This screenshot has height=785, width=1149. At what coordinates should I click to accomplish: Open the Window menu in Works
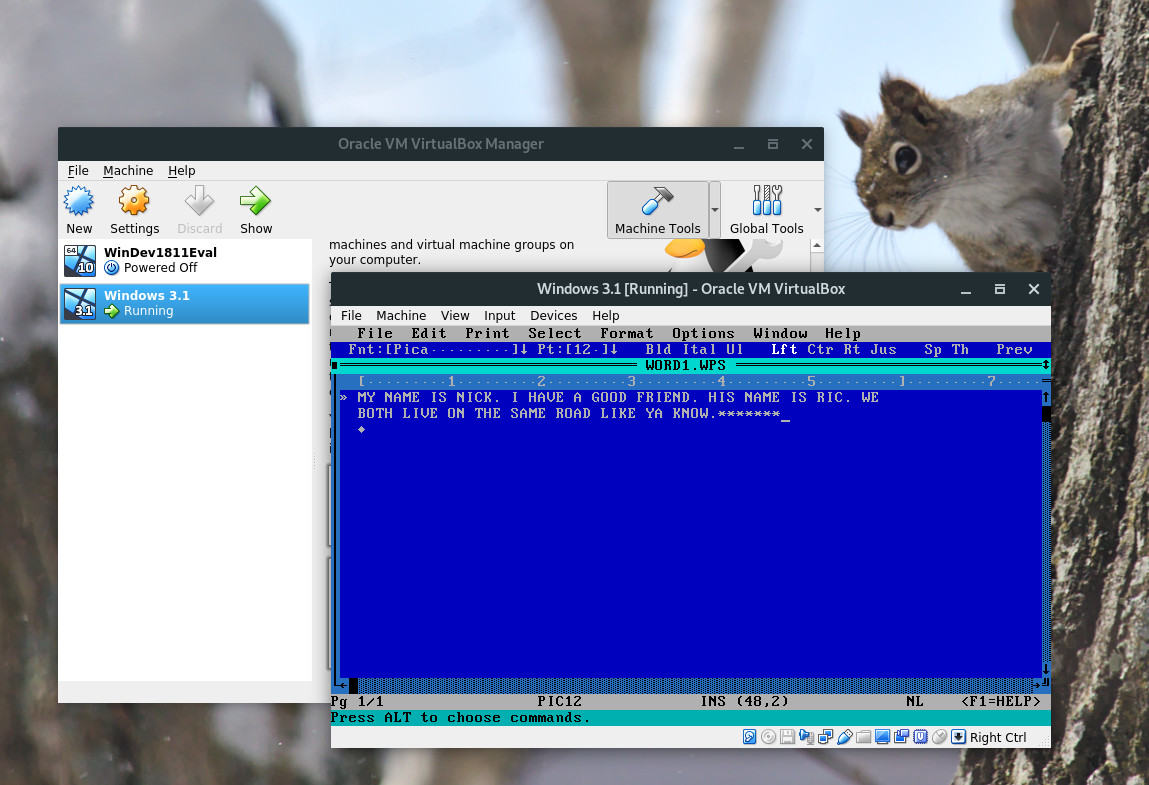[x=780, y=333]
